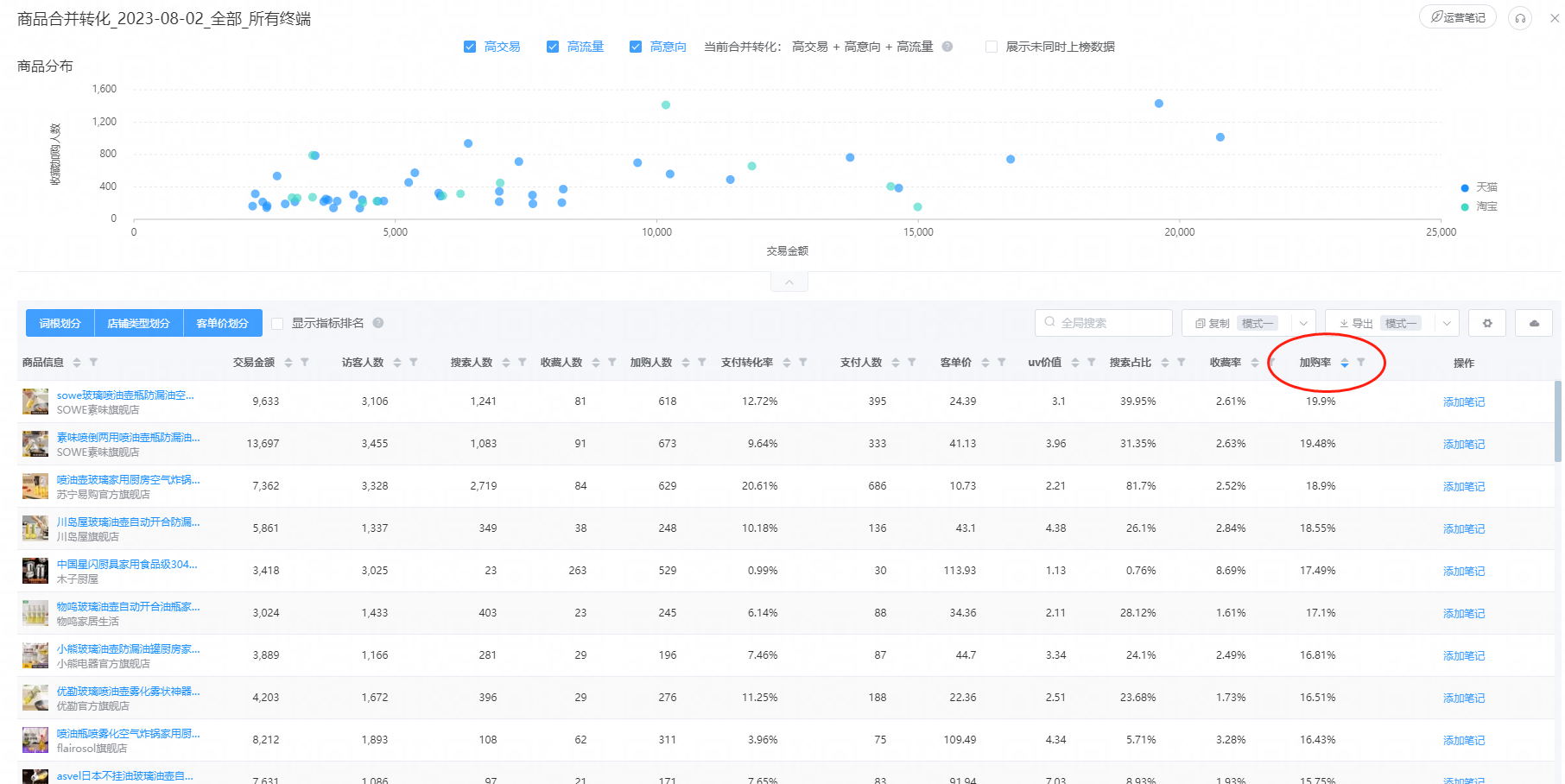Tick the 显示指标排名 checkbox
Viewport: 1565px width, 784px height.
tap(277, 324)
